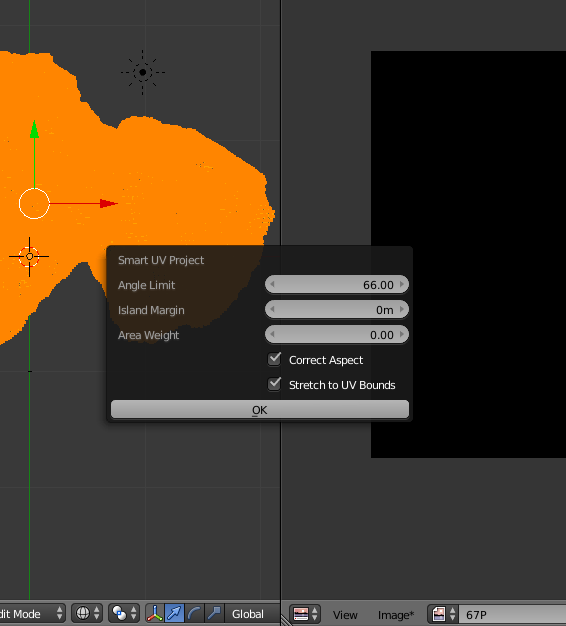Select the translate manipulator arrow icon

(174, 614)
